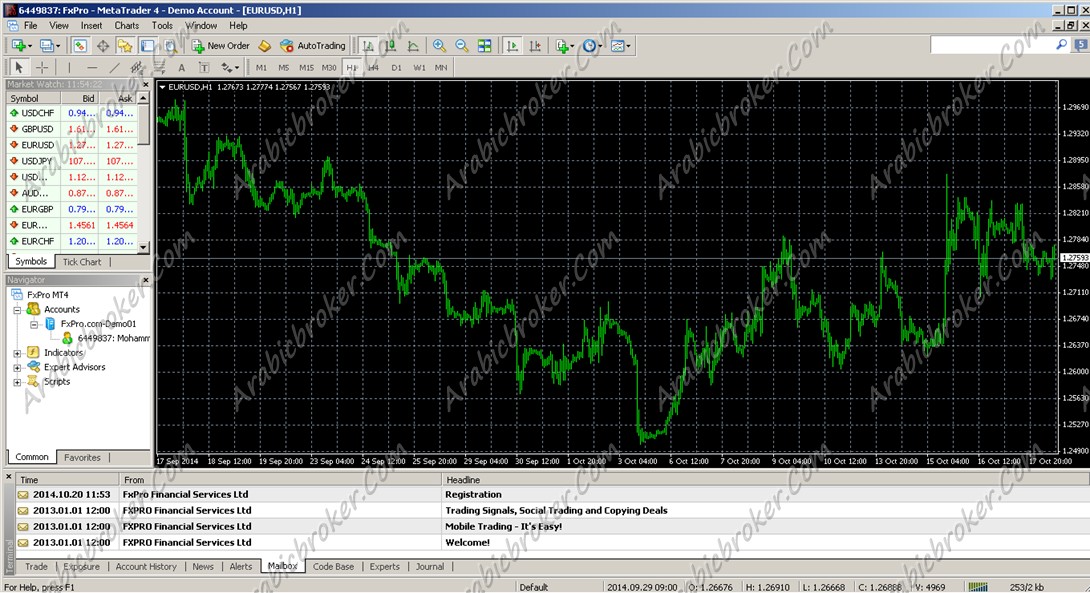The height and width of the screenshot is (593, 1090).
Task: Collapse the Accounts tree node
Action: [x=17, y=310]
